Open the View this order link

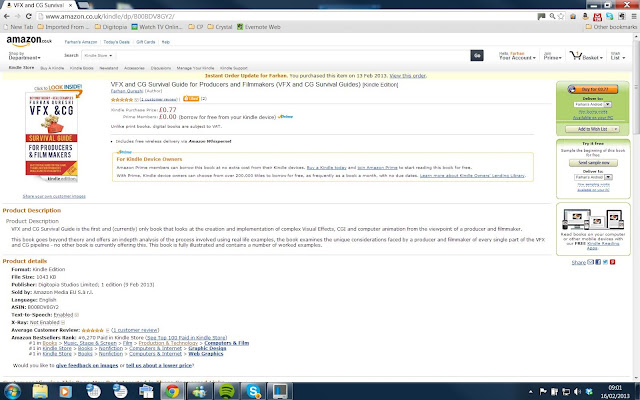point(407,76)
